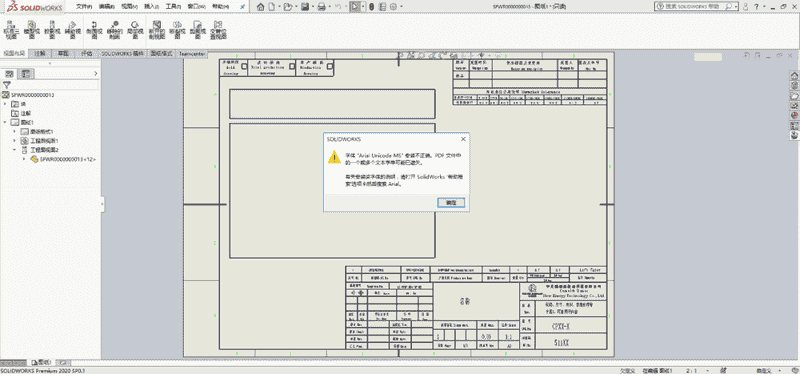Select the Projected View tool
The width and height of the screenshot is (800, 374).
point(52,30)
